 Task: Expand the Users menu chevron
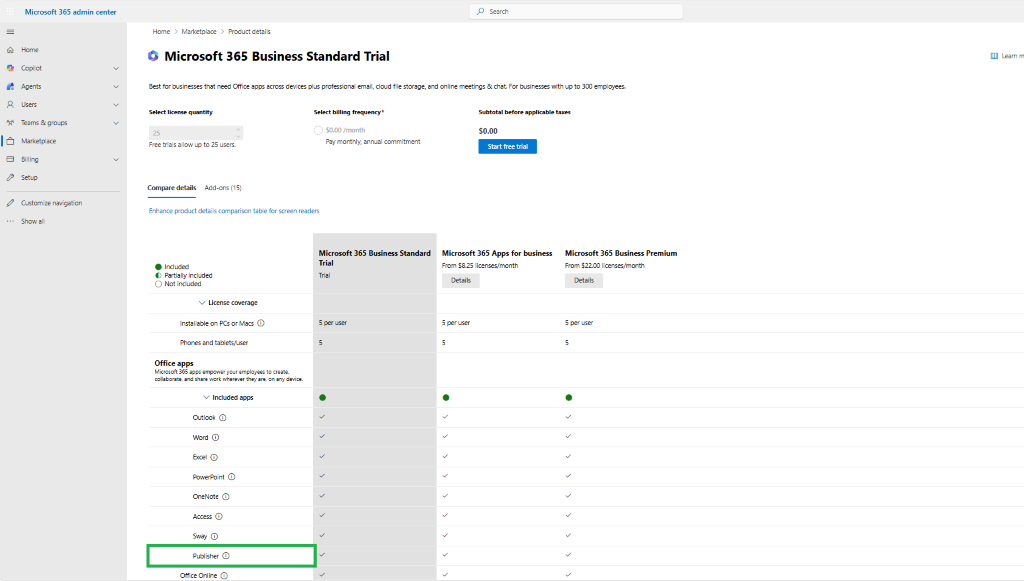(x=116, y=104)
